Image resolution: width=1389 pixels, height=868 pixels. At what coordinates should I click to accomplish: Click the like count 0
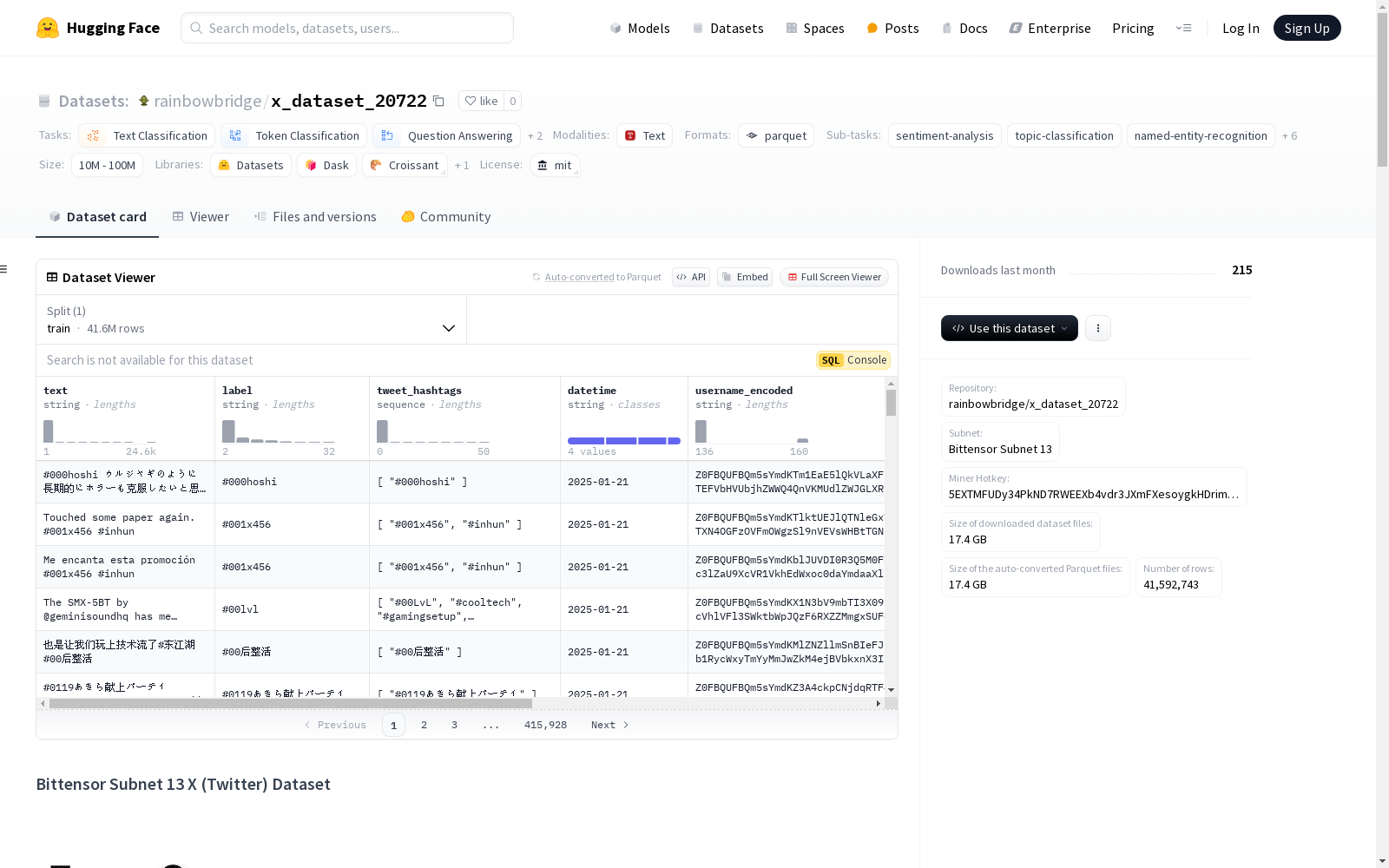[512, 101]
